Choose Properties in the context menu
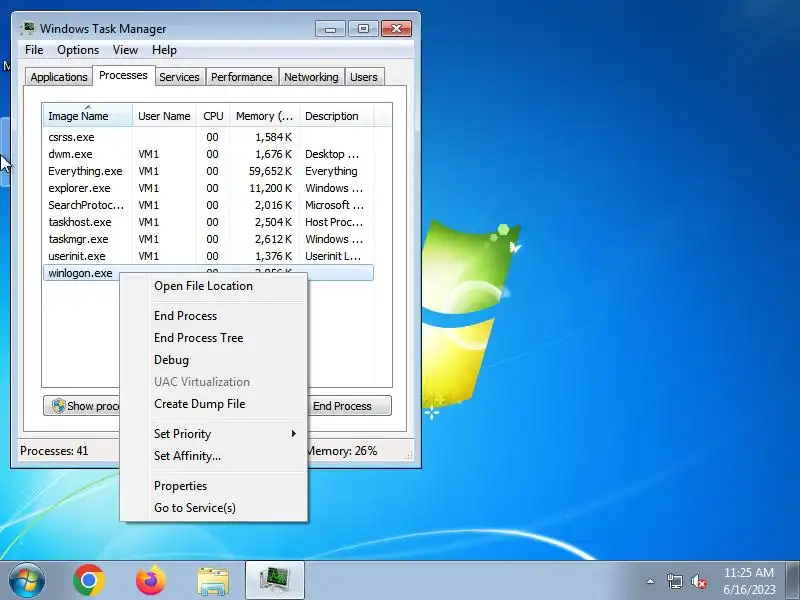The width and height of the screenshot is (800, 600). click(x=213, y=486)
